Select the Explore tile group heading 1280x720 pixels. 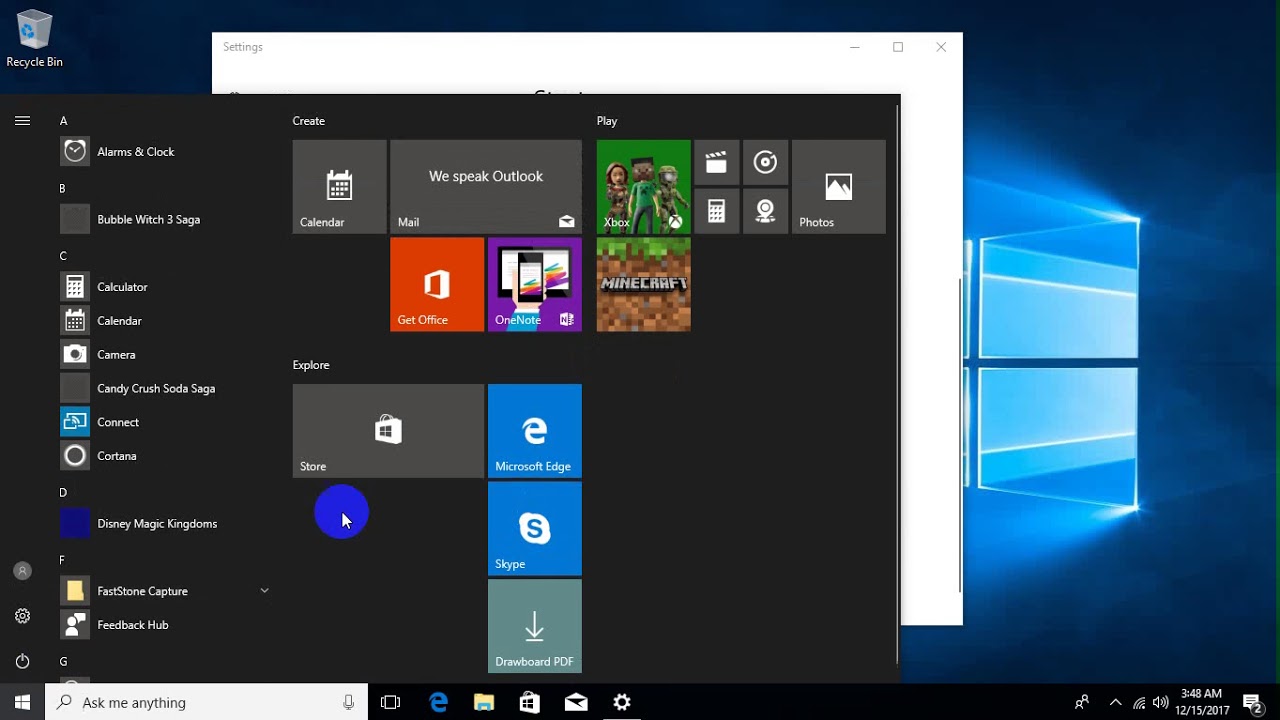coord(311,365)
